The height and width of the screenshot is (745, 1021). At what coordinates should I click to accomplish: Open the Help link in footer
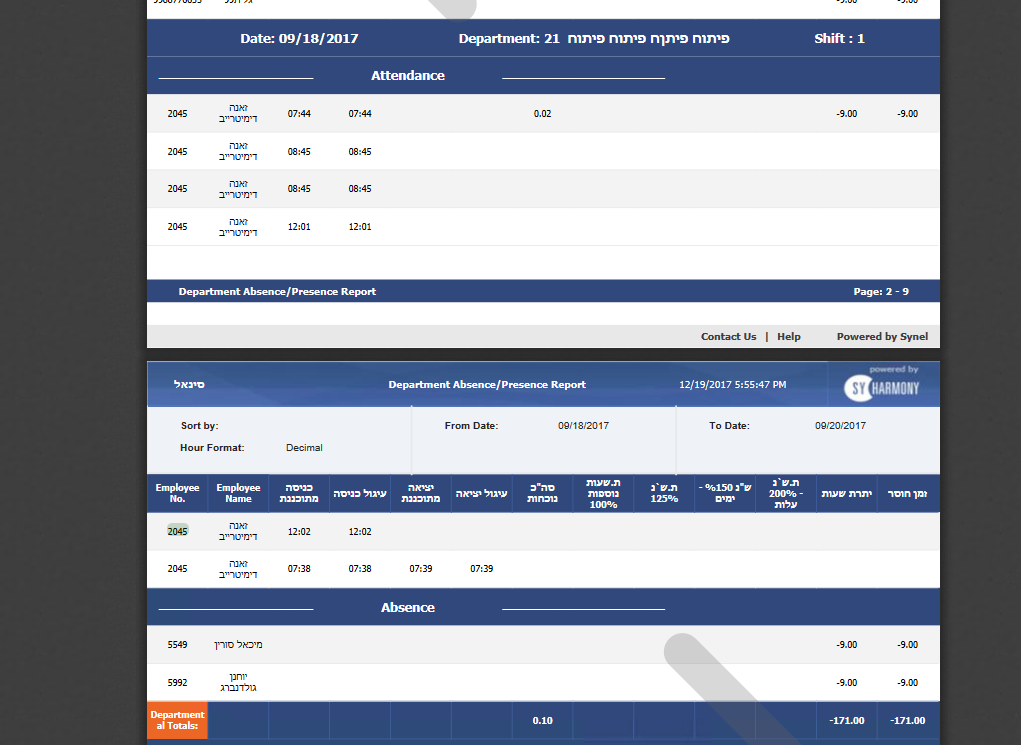789,337
